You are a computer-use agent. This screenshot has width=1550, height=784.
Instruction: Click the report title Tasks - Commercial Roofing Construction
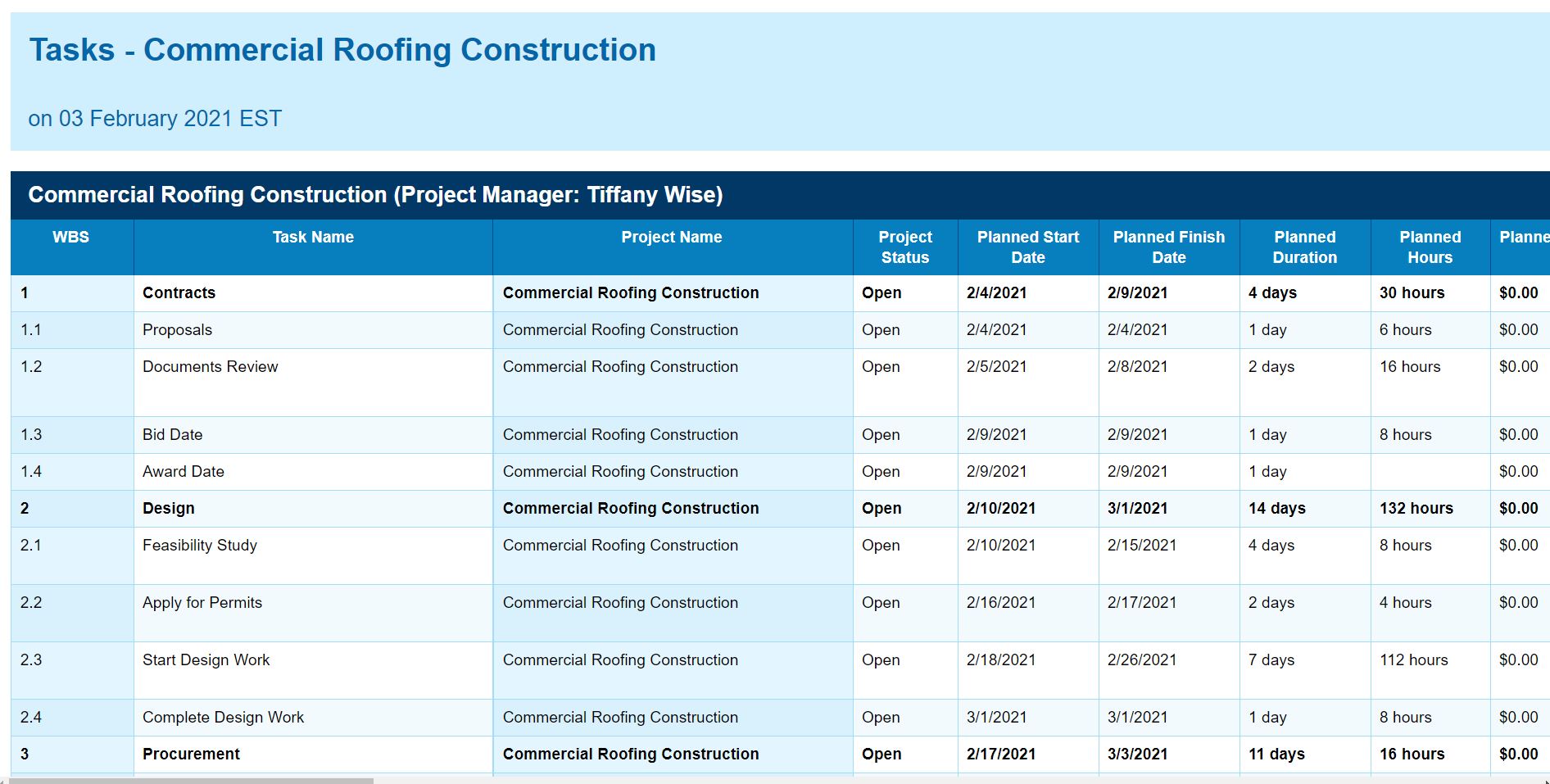343,49
